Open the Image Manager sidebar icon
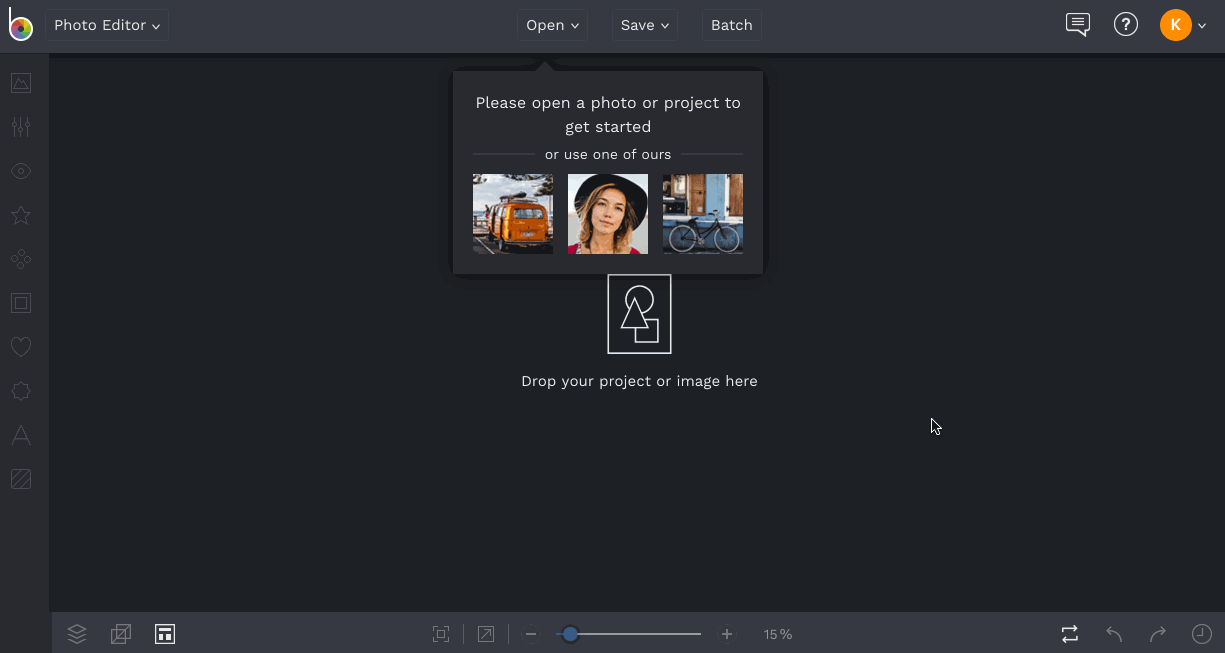Image resolution: width=1225 pixels, height=653 pixels. point(21,83)
